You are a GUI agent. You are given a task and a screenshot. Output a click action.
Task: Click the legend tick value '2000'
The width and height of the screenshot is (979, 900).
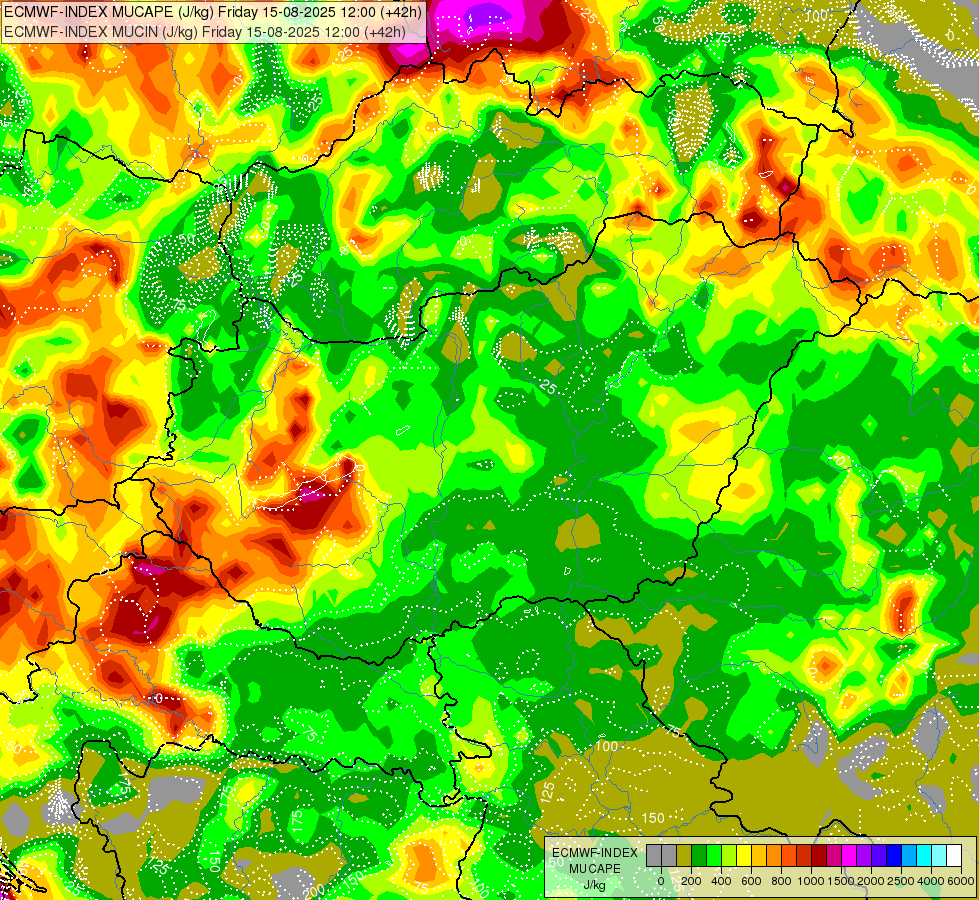pos(871,881)
